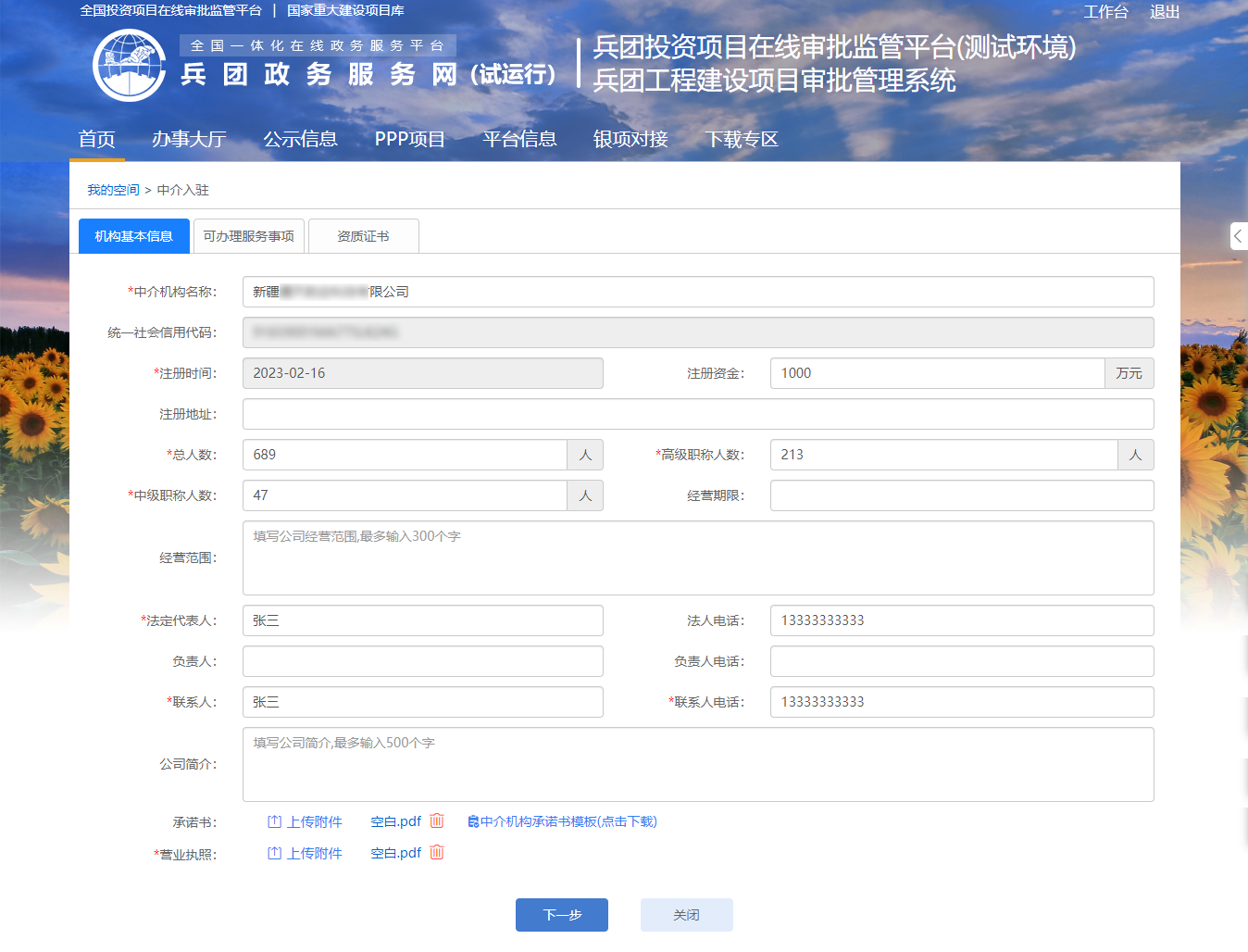Click upload icon for 营业执照 attachment

(274, 853)
